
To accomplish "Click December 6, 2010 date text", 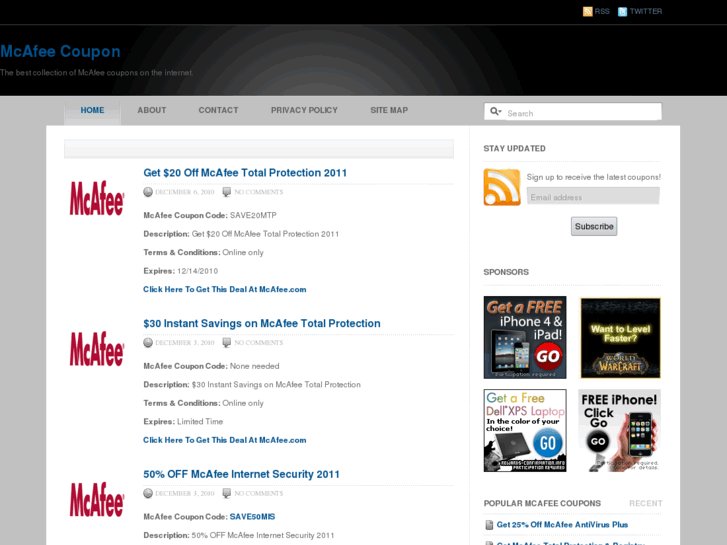I will click(185, 192).
